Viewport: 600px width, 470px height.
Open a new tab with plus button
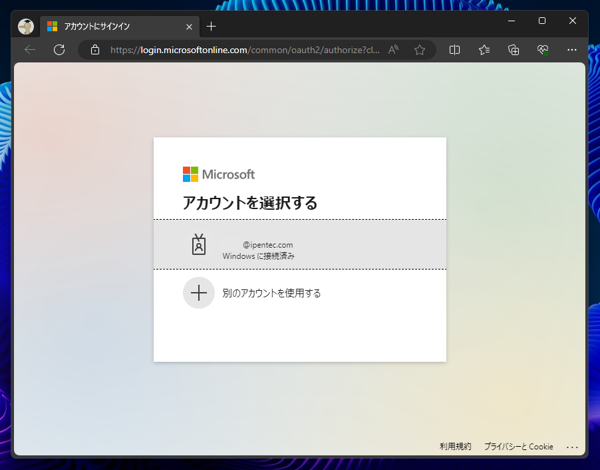tap(211, 26)
